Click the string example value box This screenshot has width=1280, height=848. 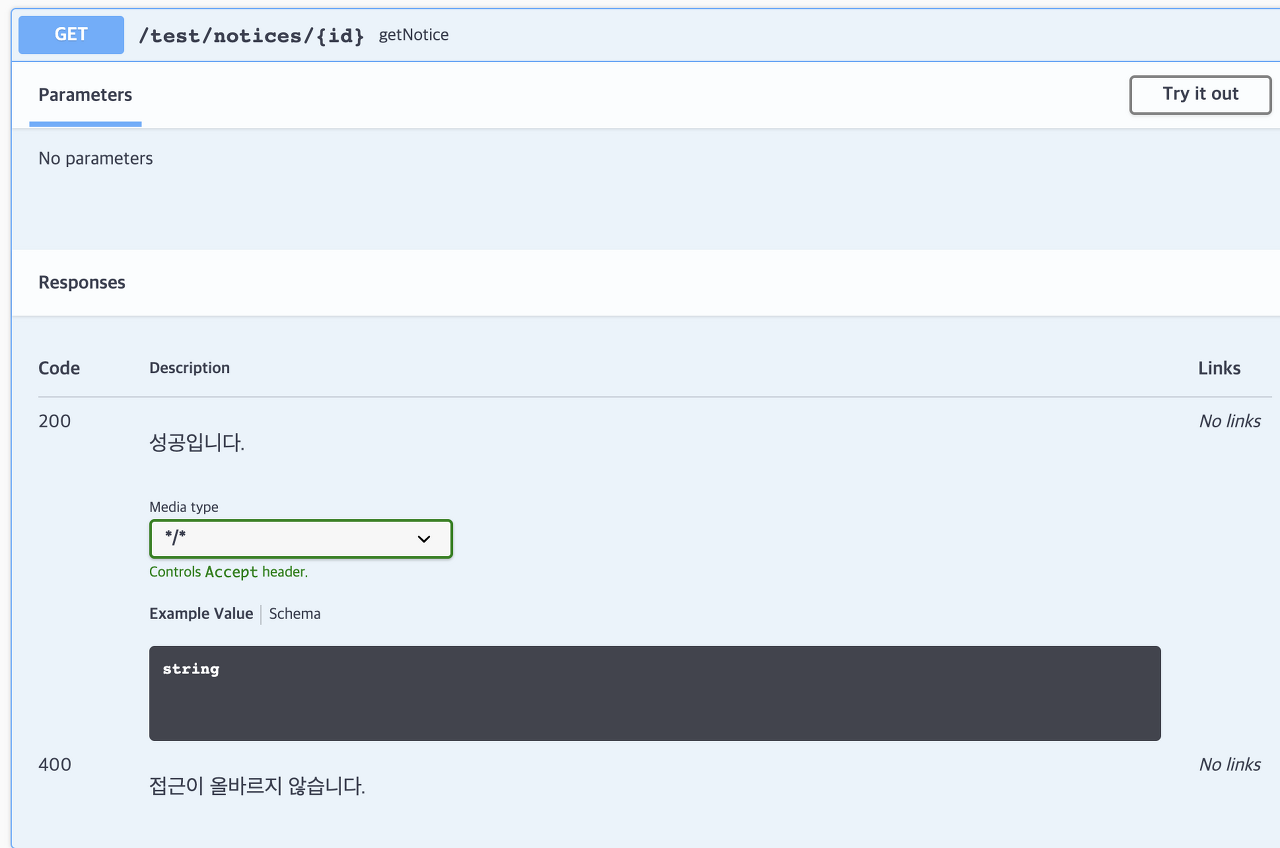pyautogui.click(x=655, y=693)
